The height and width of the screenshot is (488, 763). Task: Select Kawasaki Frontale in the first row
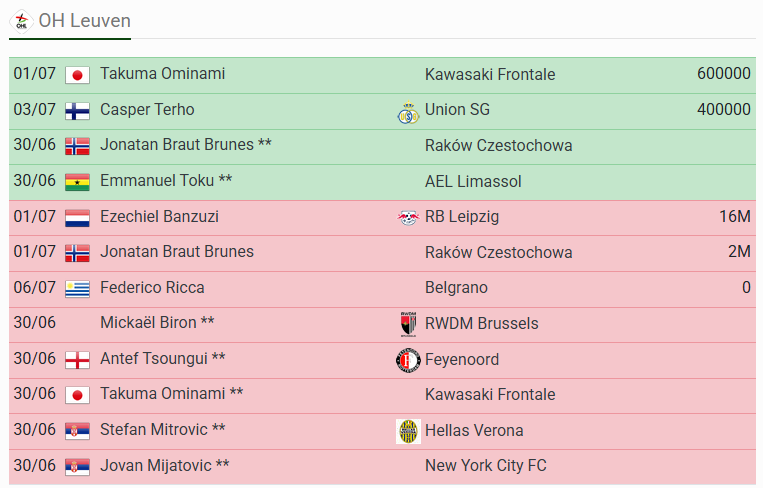(490, 74)
